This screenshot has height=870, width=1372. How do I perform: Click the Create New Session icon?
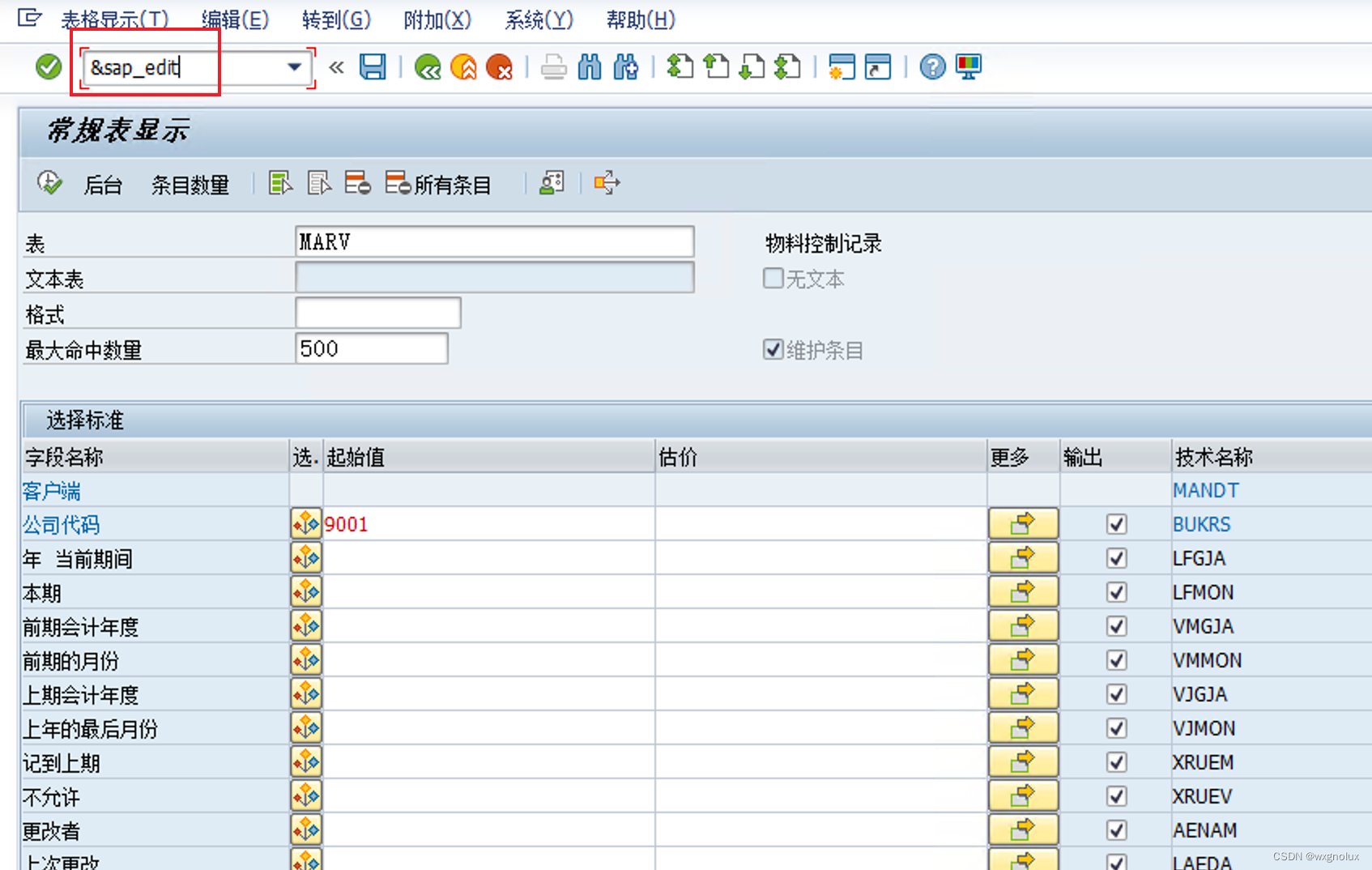[x=842, y=67]
